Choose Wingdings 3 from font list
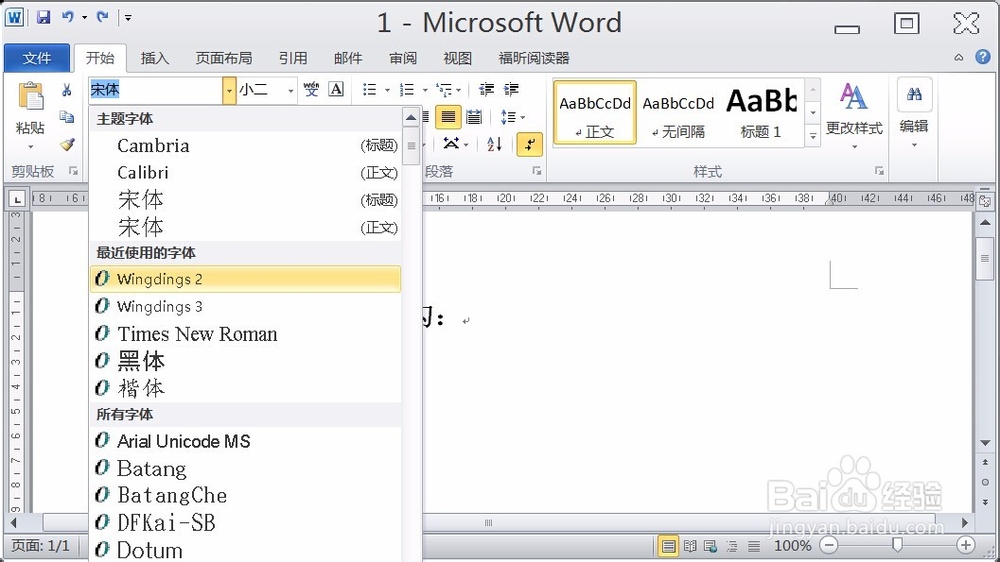The image size is (1000, 562). coord(246,307)
